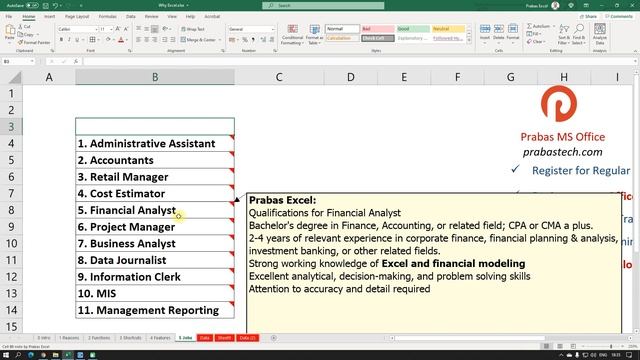Open the Calibri font name dropdown
640x360 pixels.
[x=97, y=29]
